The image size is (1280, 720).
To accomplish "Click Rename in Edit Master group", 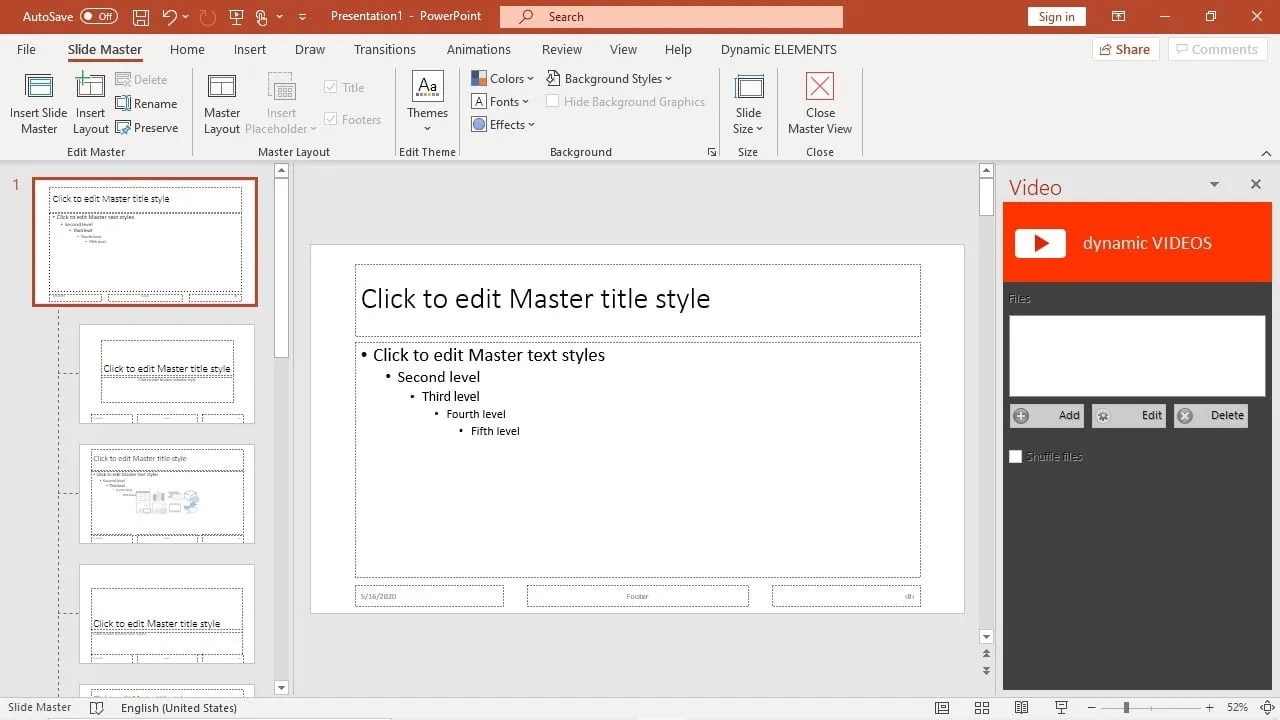I will click(x=146, y=103).
